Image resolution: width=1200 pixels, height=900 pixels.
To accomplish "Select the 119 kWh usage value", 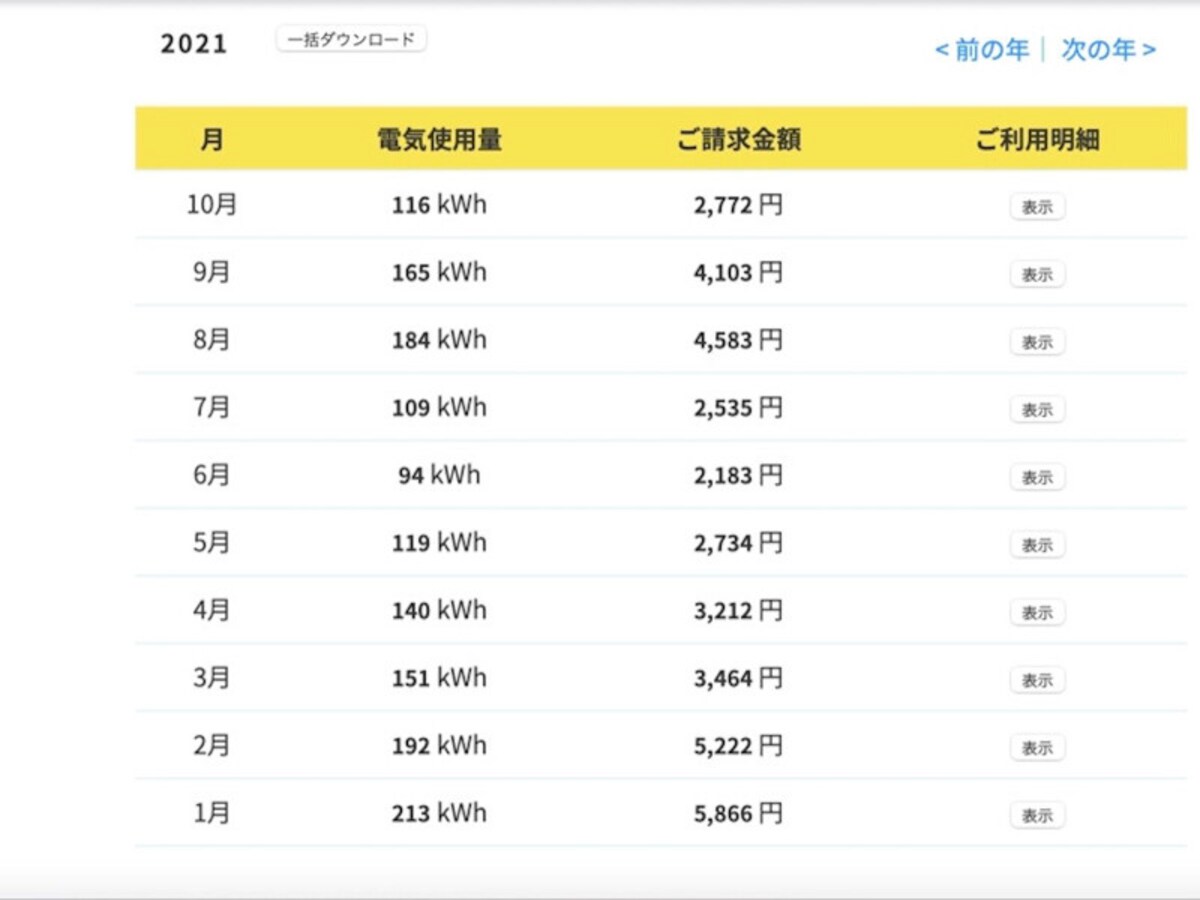I will click(439, 543).
